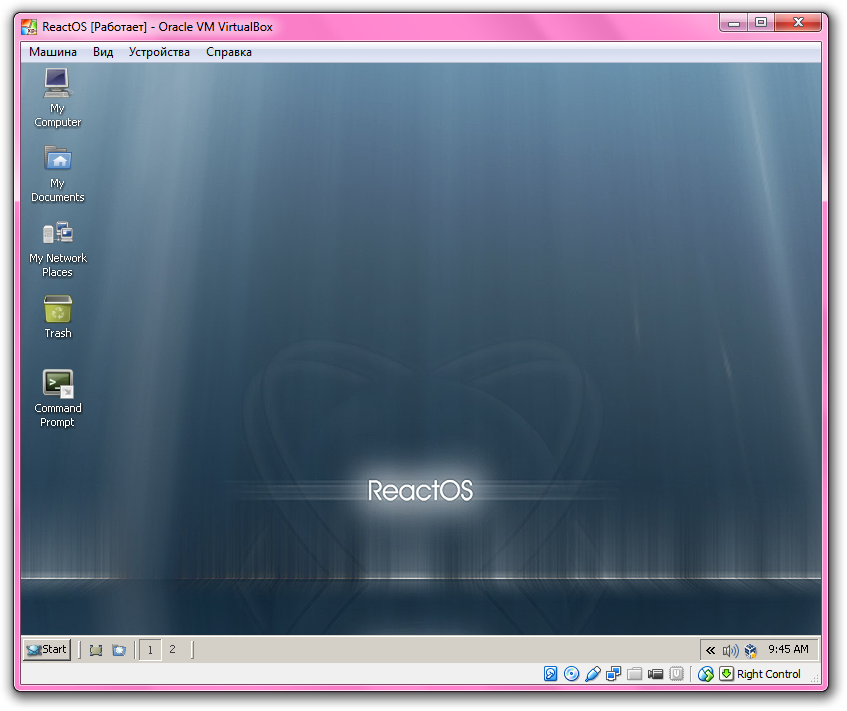The image size is (847, 711).
Task: Click the shared folders status icon
Action: pyautogui.click(x=635, y=674)
